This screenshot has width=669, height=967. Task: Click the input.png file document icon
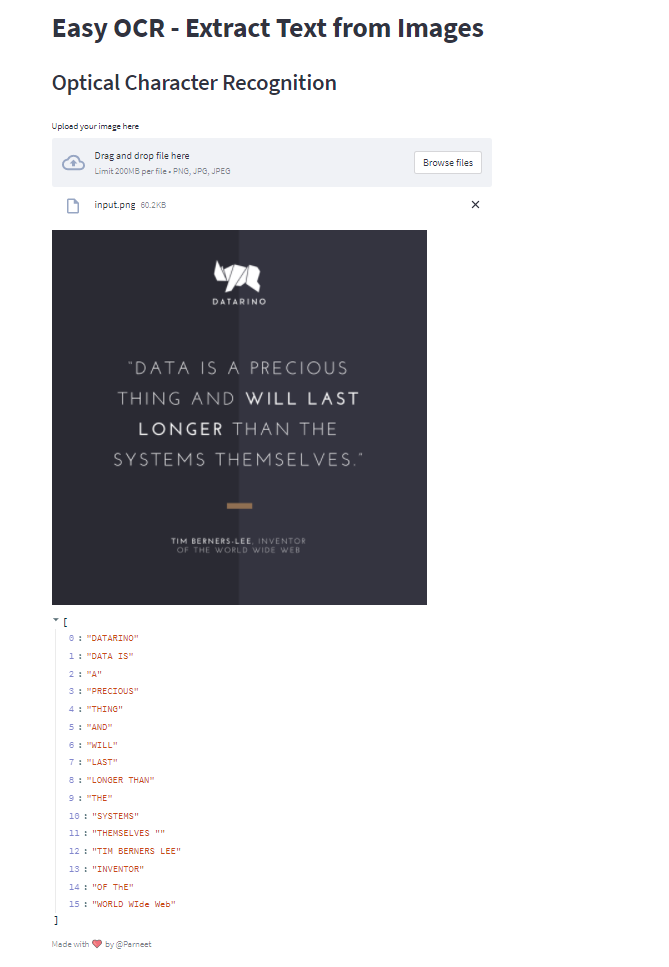[73, 205]
